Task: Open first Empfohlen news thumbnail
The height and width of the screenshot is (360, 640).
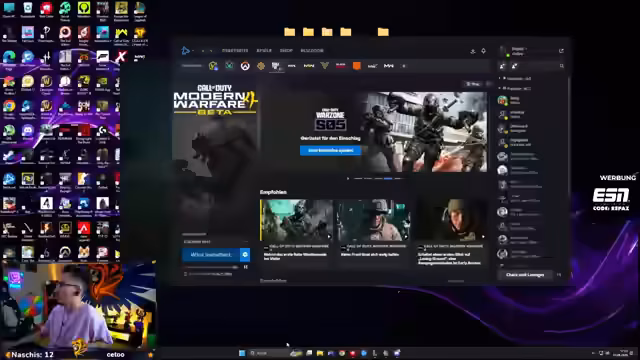Action: 296,220
